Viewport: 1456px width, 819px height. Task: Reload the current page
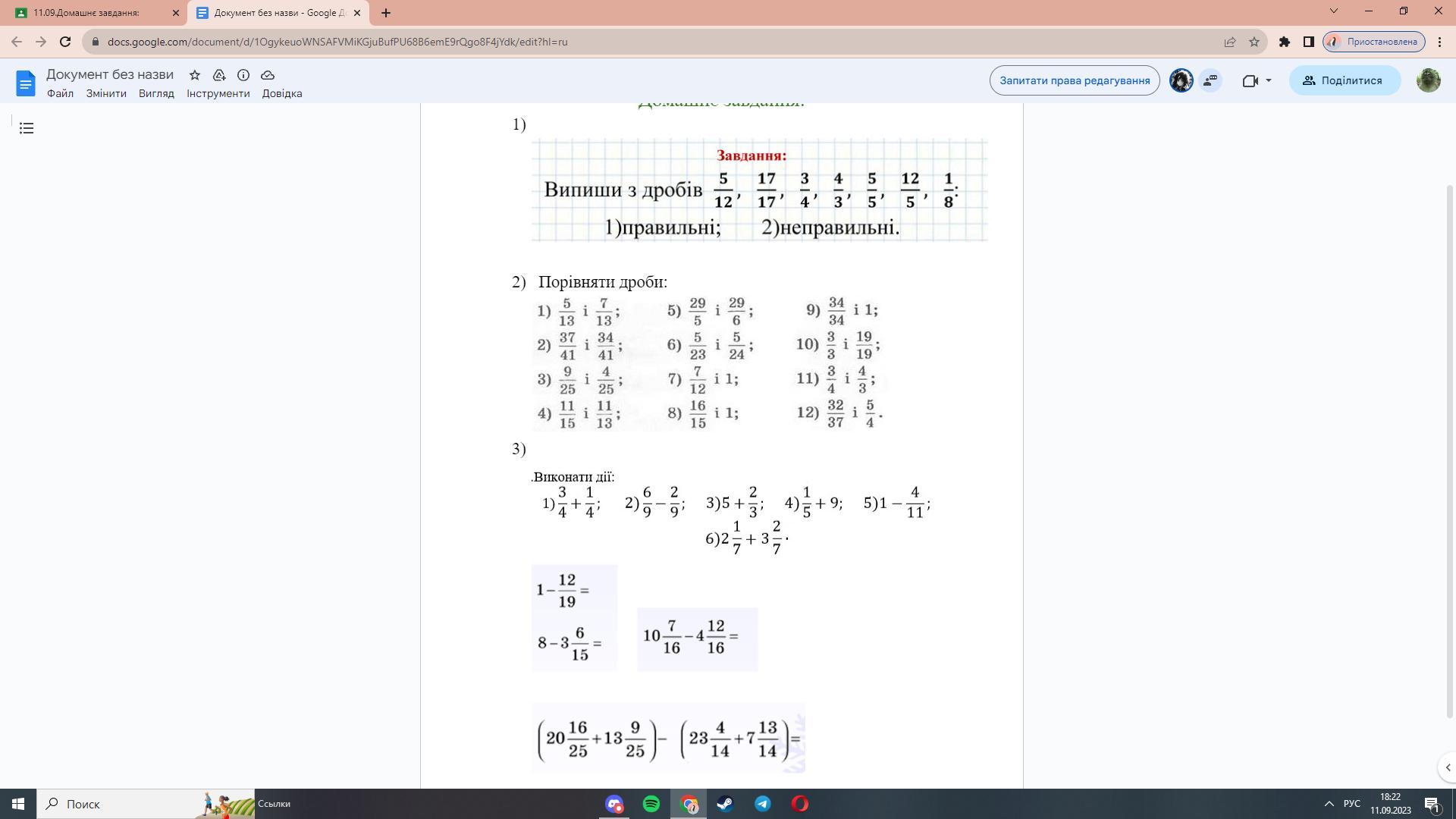click(65, 42)
